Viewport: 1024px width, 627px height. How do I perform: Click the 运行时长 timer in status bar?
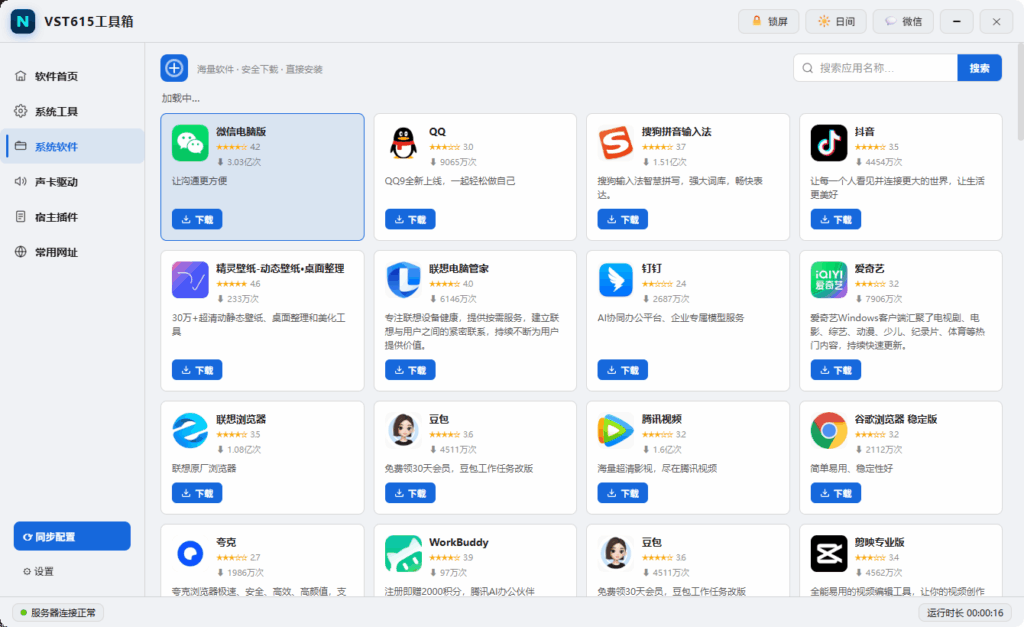[x=965, y=613]
